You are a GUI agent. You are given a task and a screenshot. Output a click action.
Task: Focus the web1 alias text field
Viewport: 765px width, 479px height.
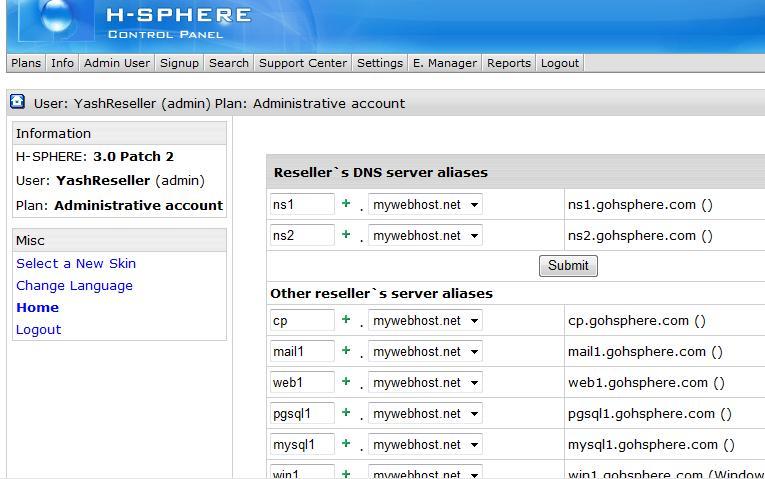(302, 382)
